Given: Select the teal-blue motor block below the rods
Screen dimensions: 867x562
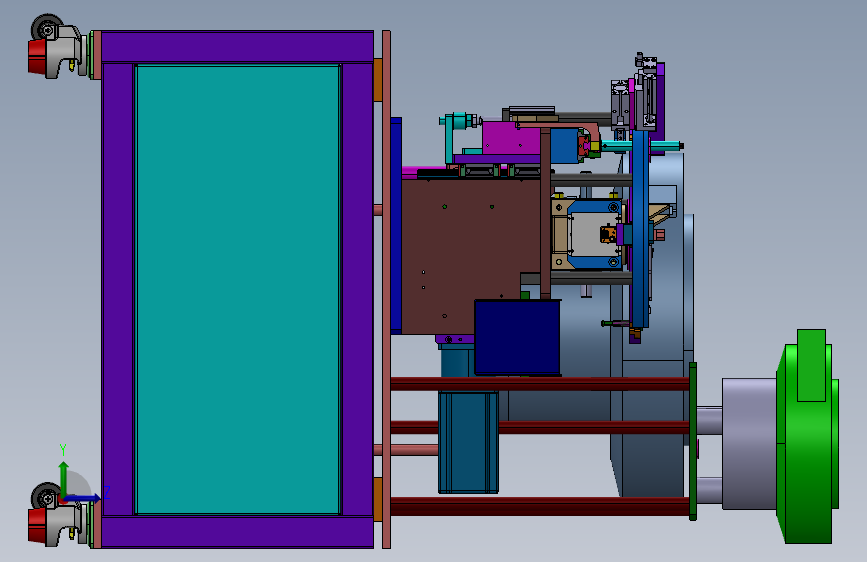Looking at the screenshot, I should 468,442.
